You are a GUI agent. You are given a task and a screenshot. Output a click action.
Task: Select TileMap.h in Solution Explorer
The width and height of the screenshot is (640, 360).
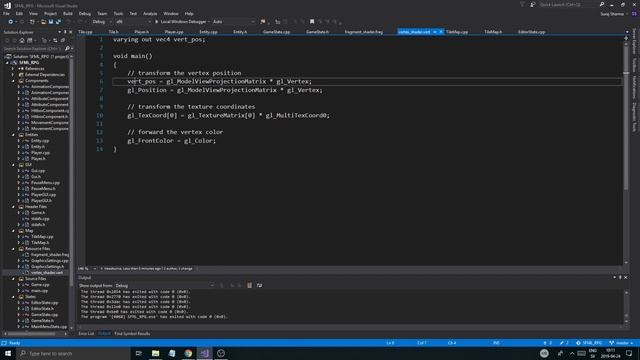[40, 242]
